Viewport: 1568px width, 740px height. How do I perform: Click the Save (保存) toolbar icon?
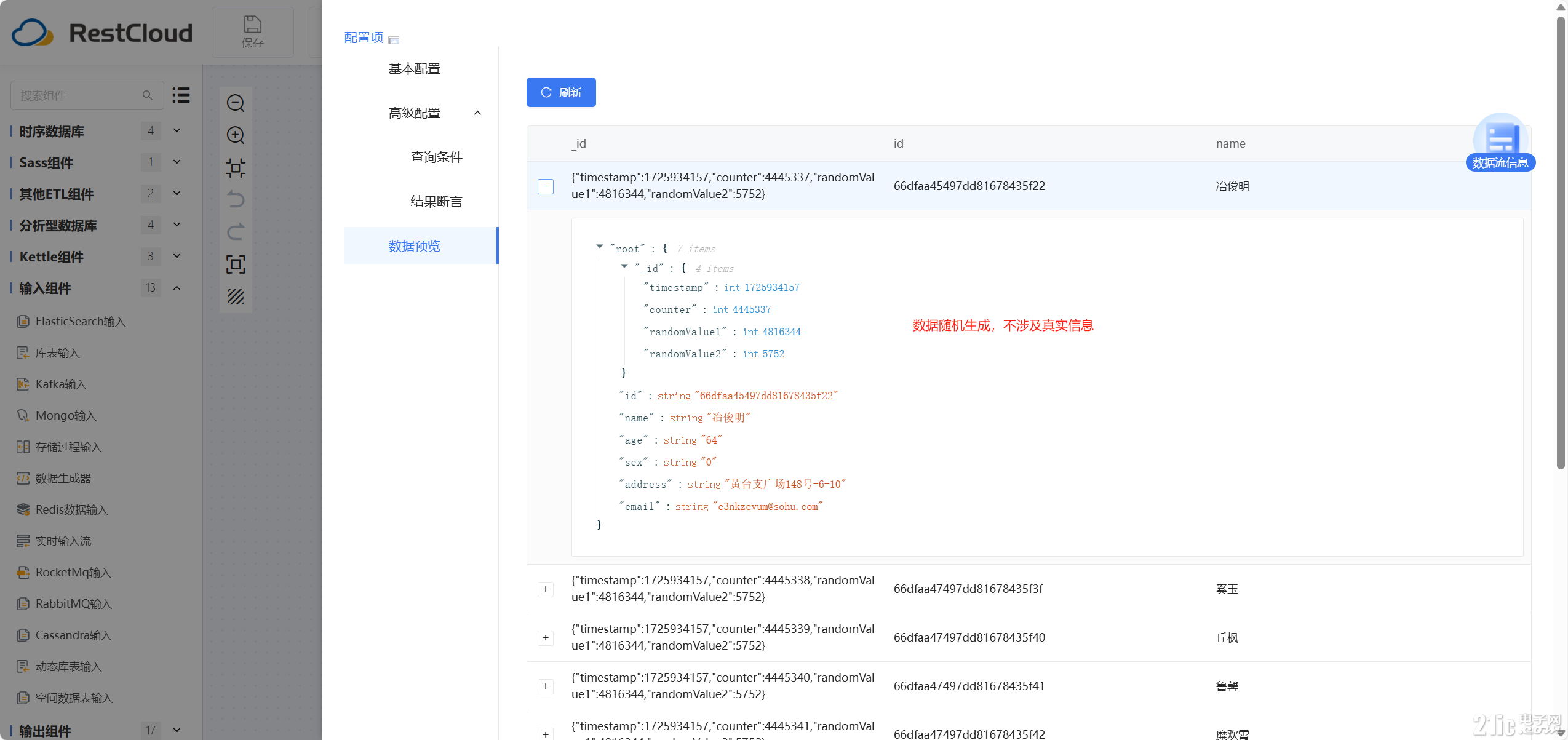tap(252, 32)
